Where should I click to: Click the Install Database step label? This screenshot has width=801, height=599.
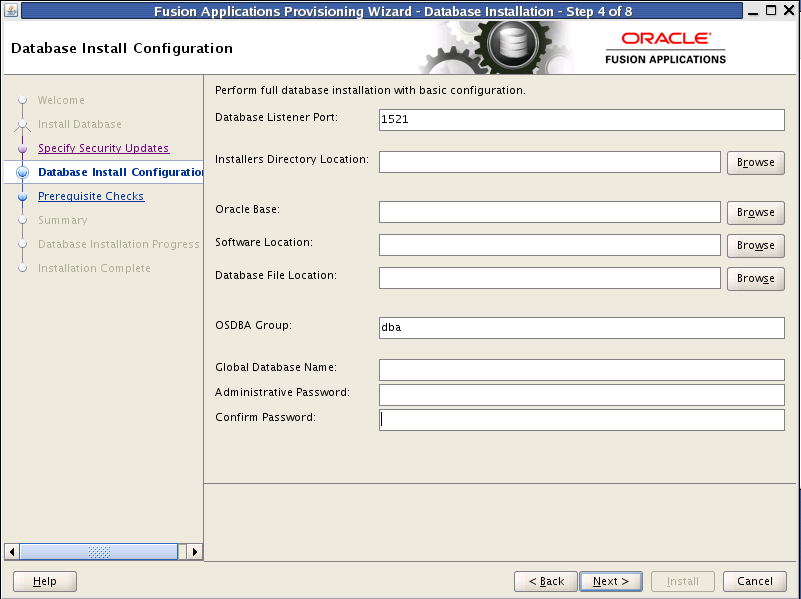pos(80,124)
